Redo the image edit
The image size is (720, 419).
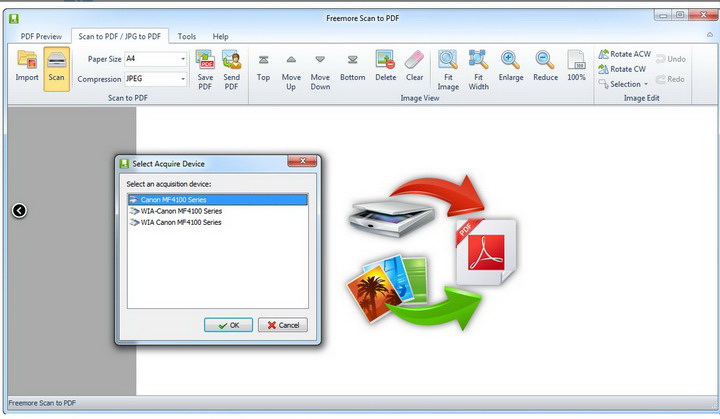(x=670, y=79)
